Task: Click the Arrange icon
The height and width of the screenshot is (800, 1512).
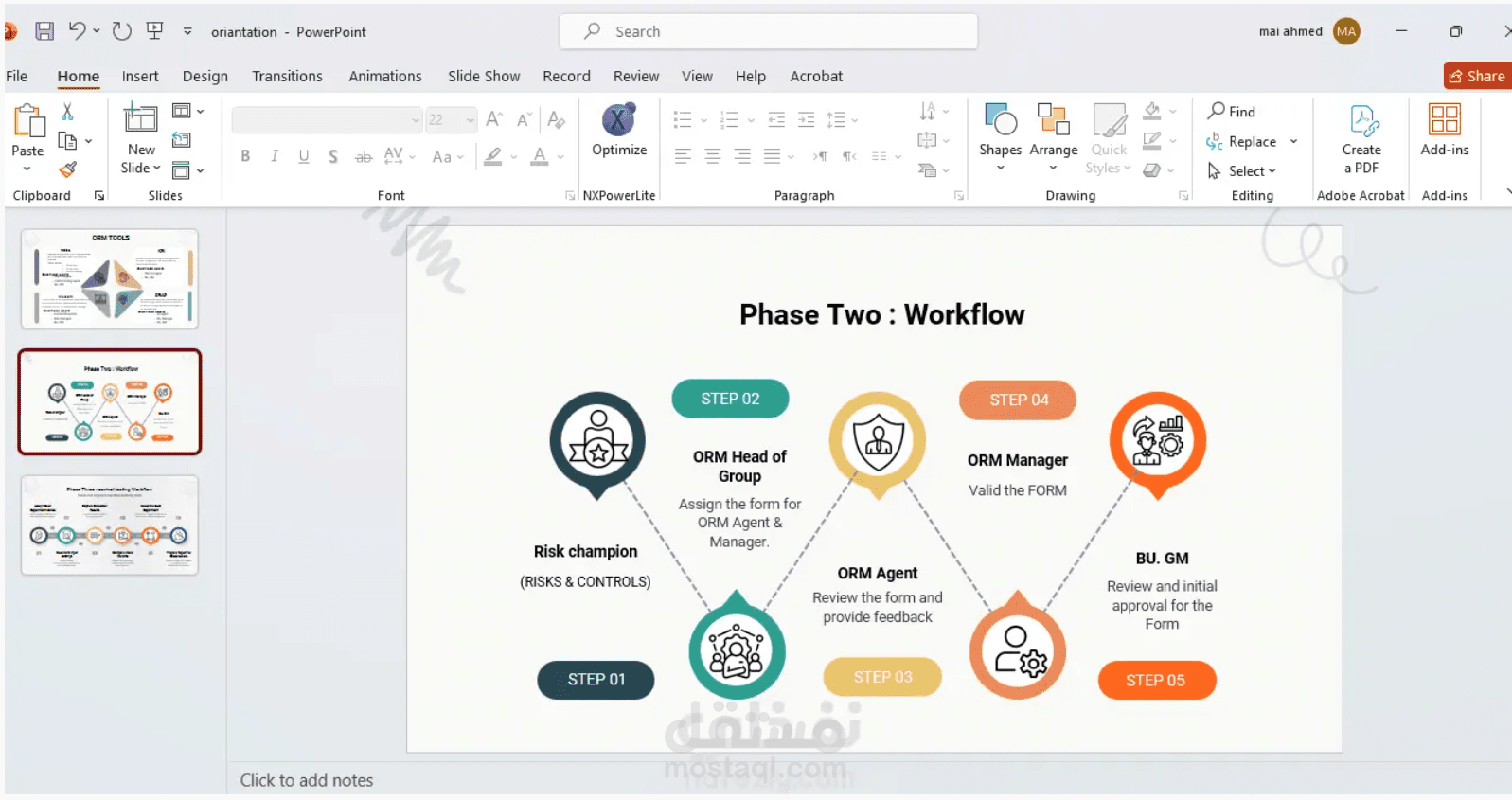Action: coord(1053,120)
